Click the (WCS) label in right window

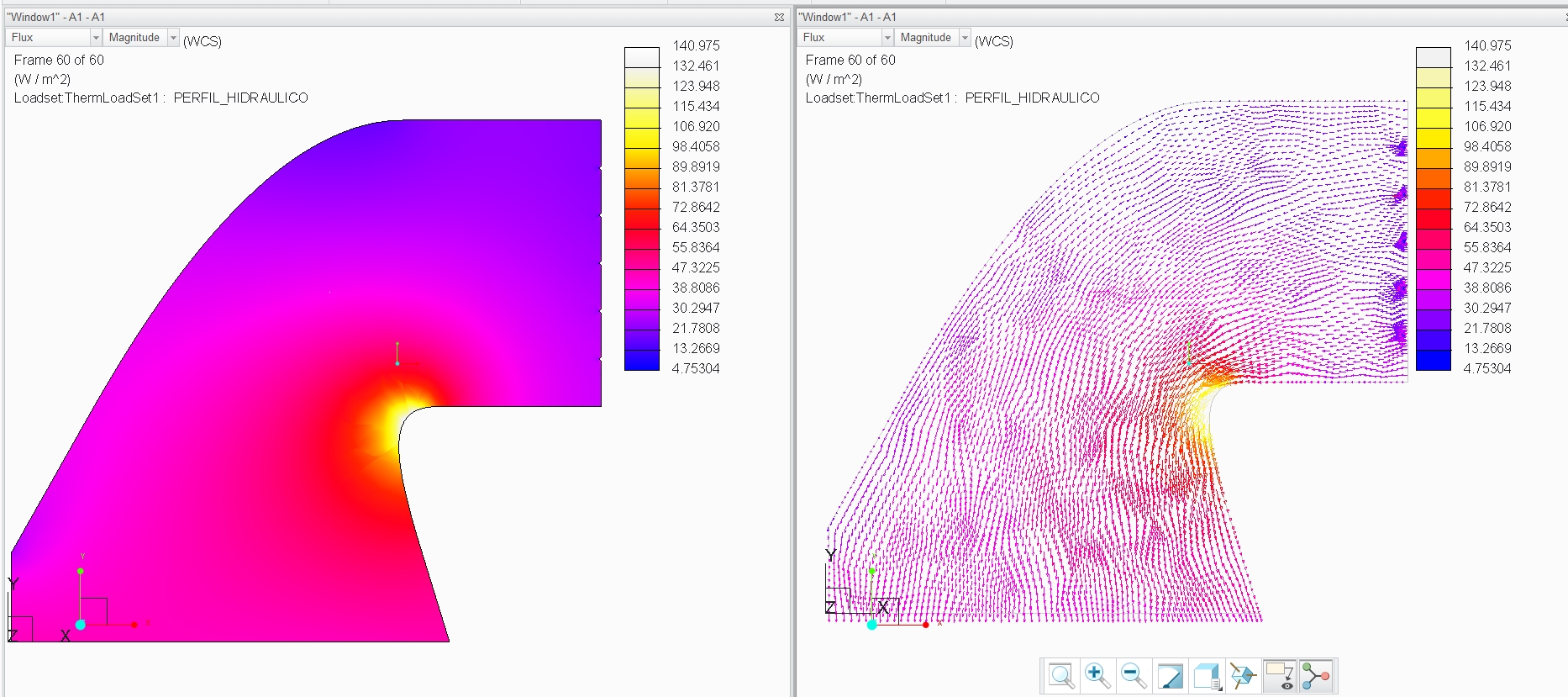tap(994, 41)
